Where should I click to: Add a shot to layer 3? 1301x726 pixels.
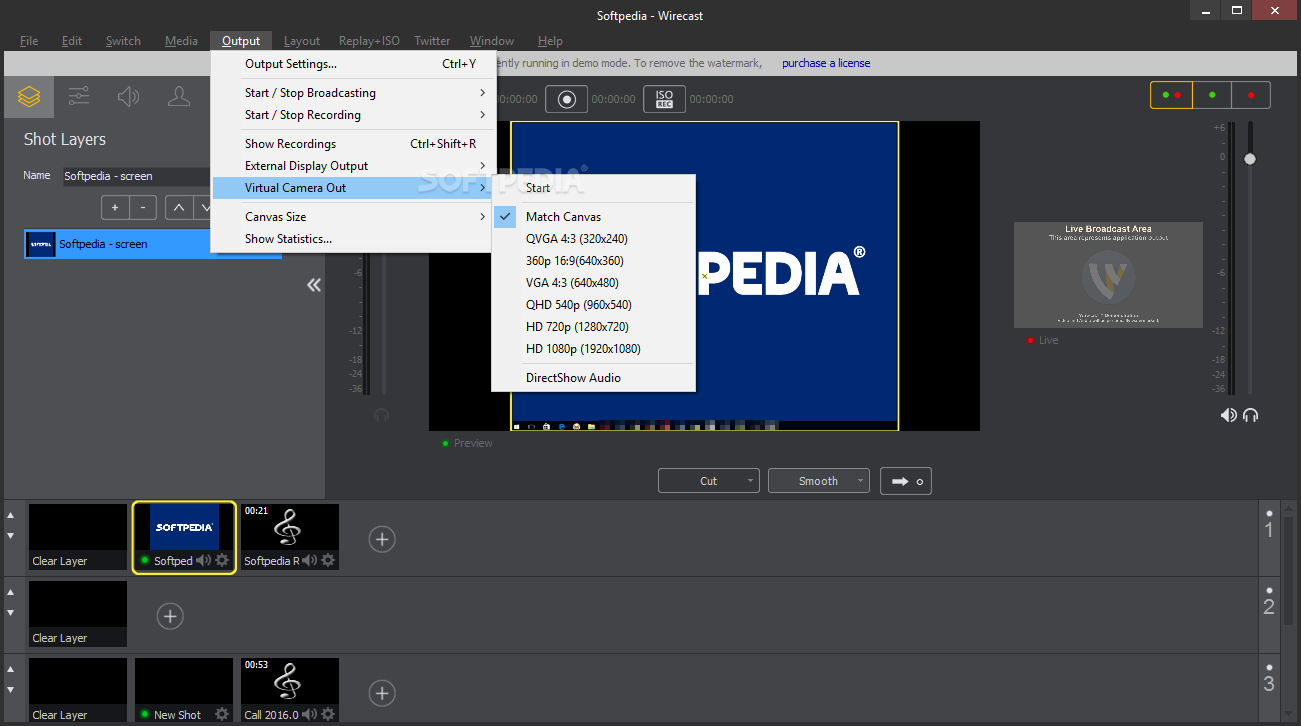pyautogui.click(x=382, y=693)
